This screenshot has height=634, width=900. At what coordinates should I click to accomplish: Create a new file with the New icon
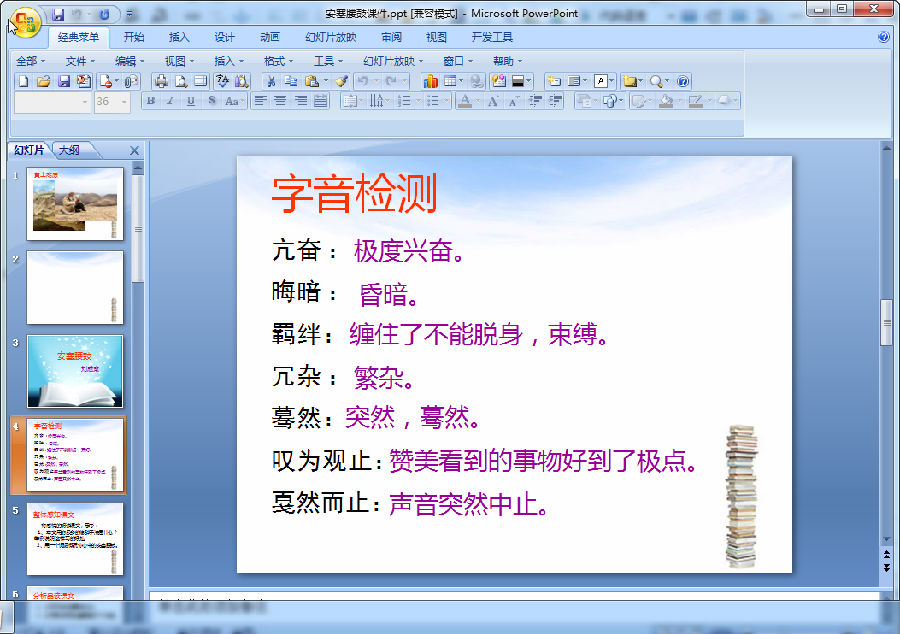pyautogui.click(x=22, y=83)
